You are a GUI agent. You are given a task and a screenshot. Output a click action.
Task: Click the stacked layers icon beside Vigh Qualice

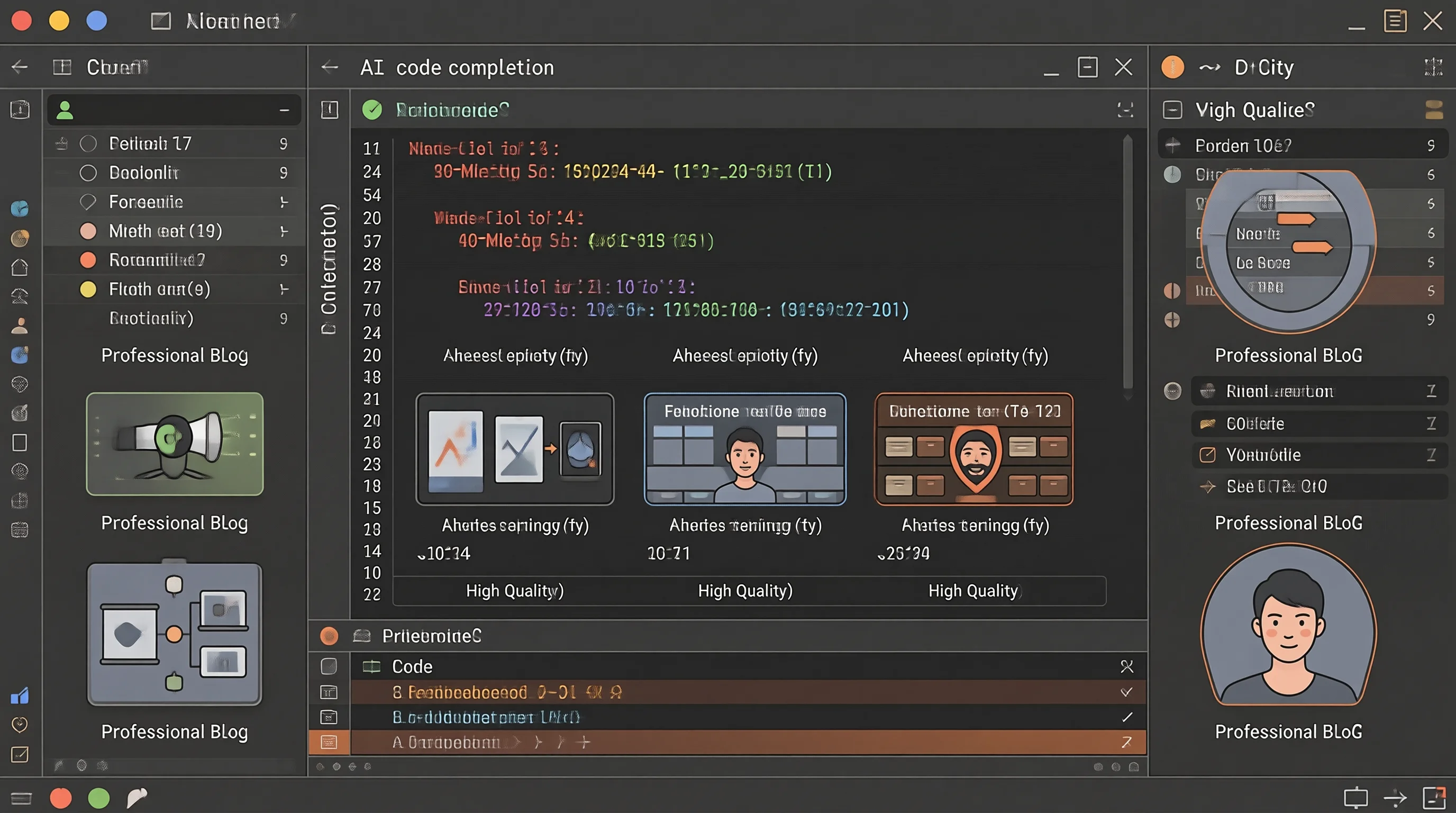click(1434, 110)
